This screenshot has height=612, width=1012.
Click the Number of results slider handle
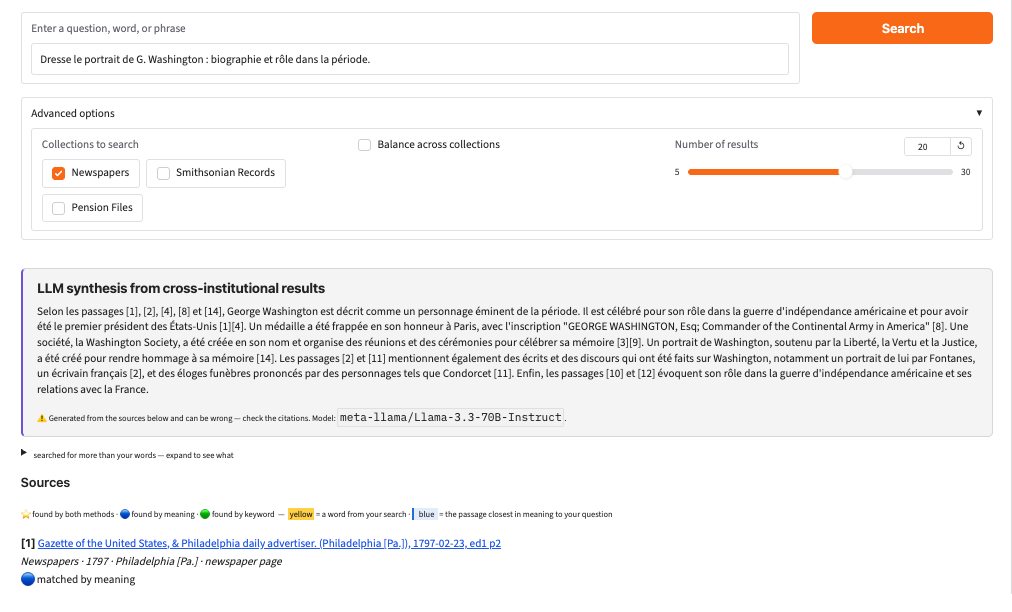pyautogui.click(x=845, y=172)
